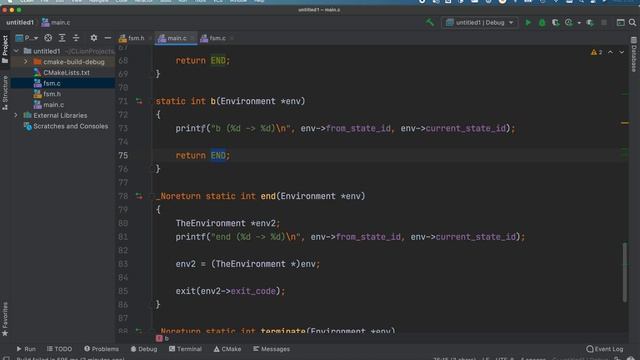Viewport: 640px width, 360px height.
Task: Select fsm.c in project tree
Action: point(51,83)
